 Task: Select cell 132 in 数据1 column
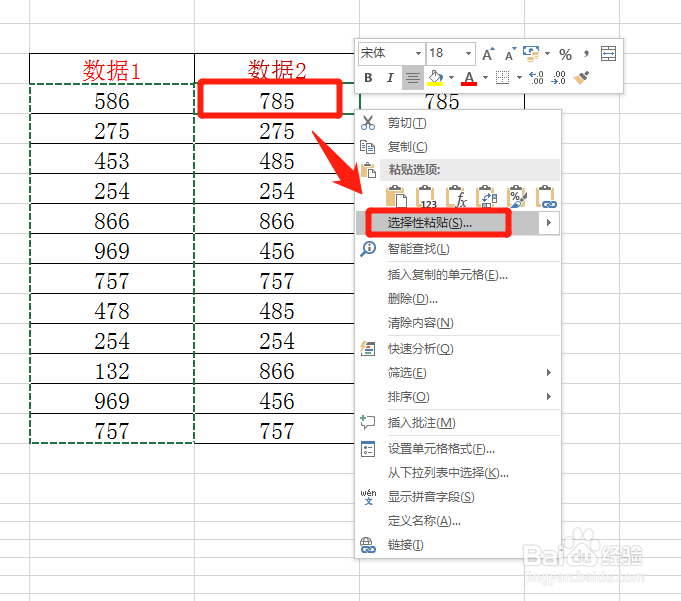pos(112,369)
